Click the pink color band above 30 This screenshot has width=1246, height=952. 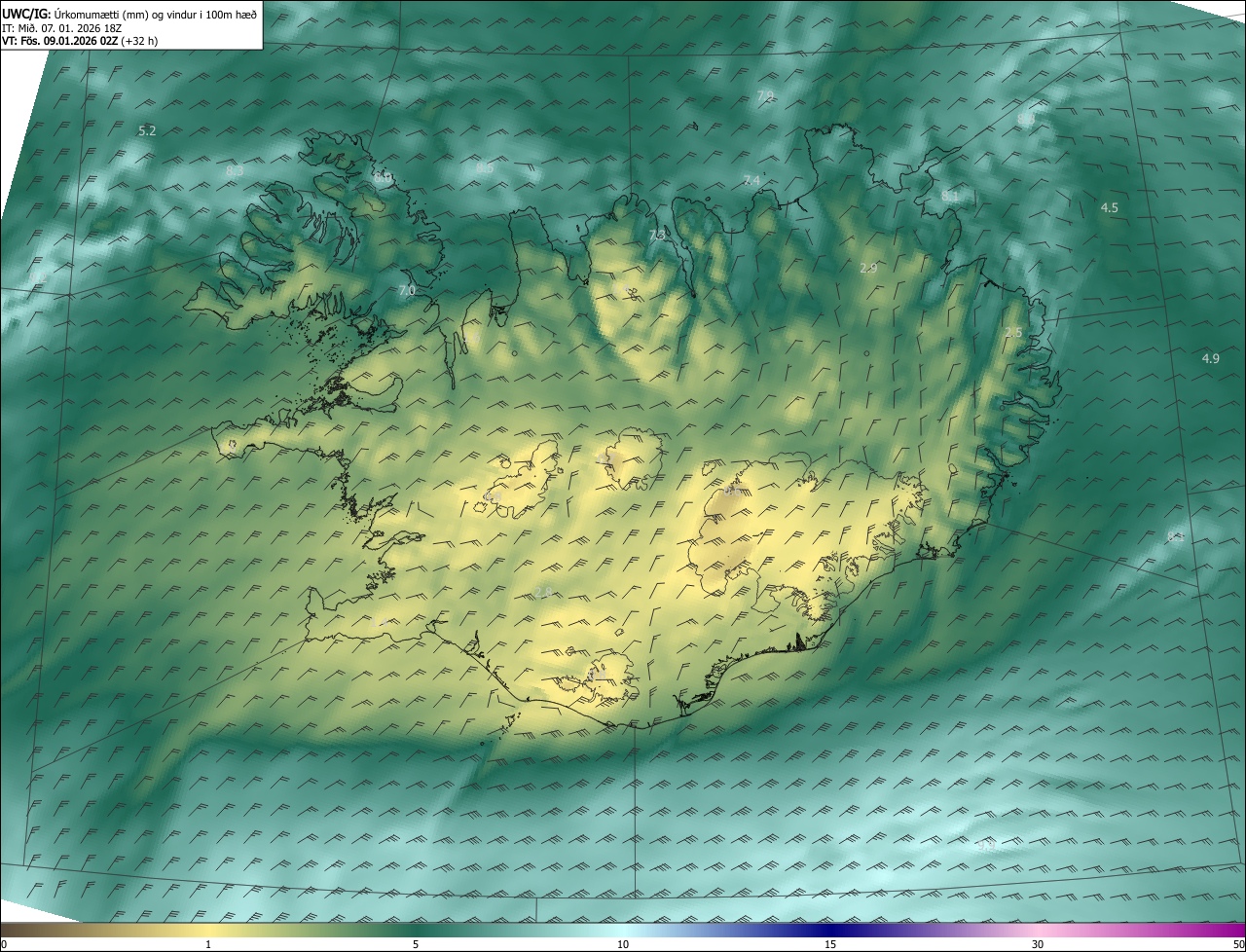[x=1038, y=931]
